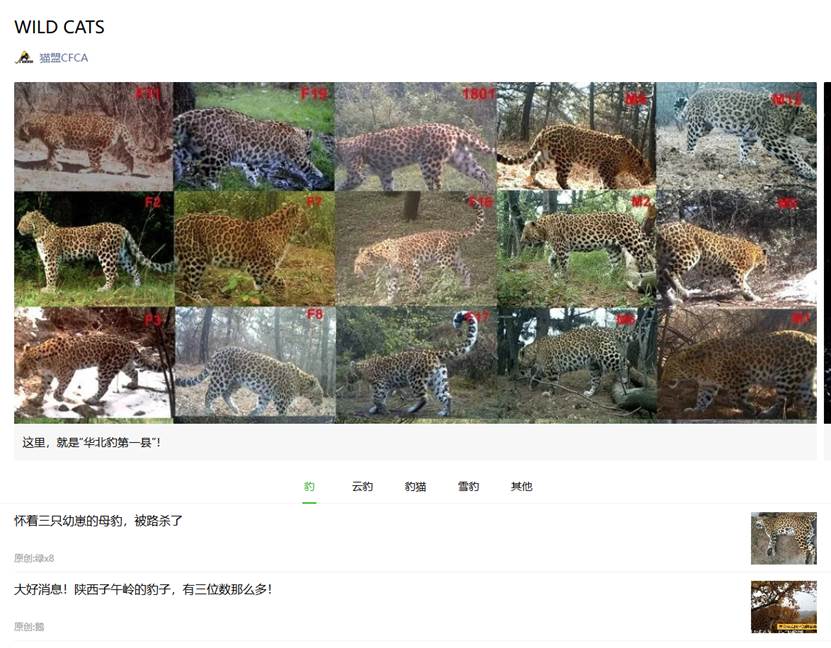Switch to the 云豹 tab

pyautogui.click(x=363, y=486)
